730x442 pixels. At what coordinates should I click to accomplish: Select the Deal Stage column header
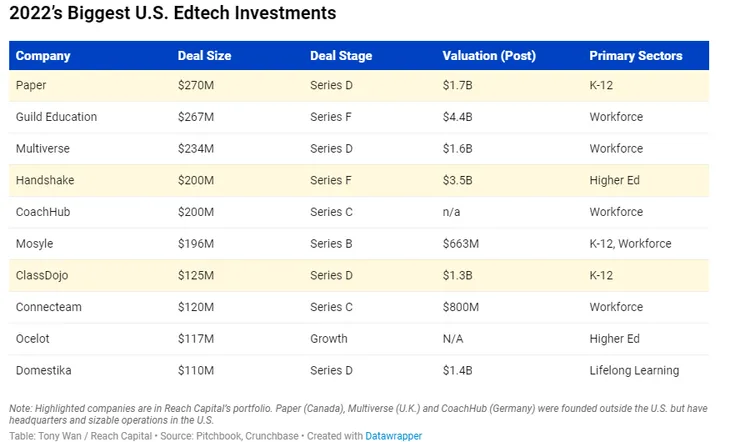tap(342, 56)
